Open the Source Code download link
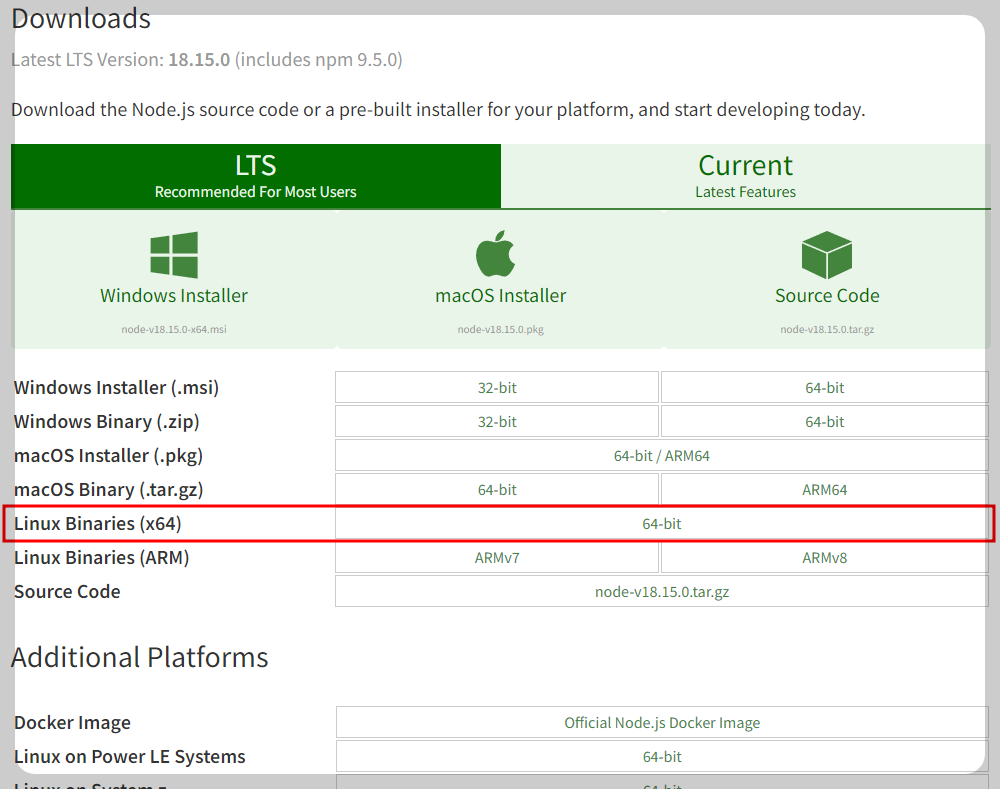The image size is (1000, 789). pos(827,295)
